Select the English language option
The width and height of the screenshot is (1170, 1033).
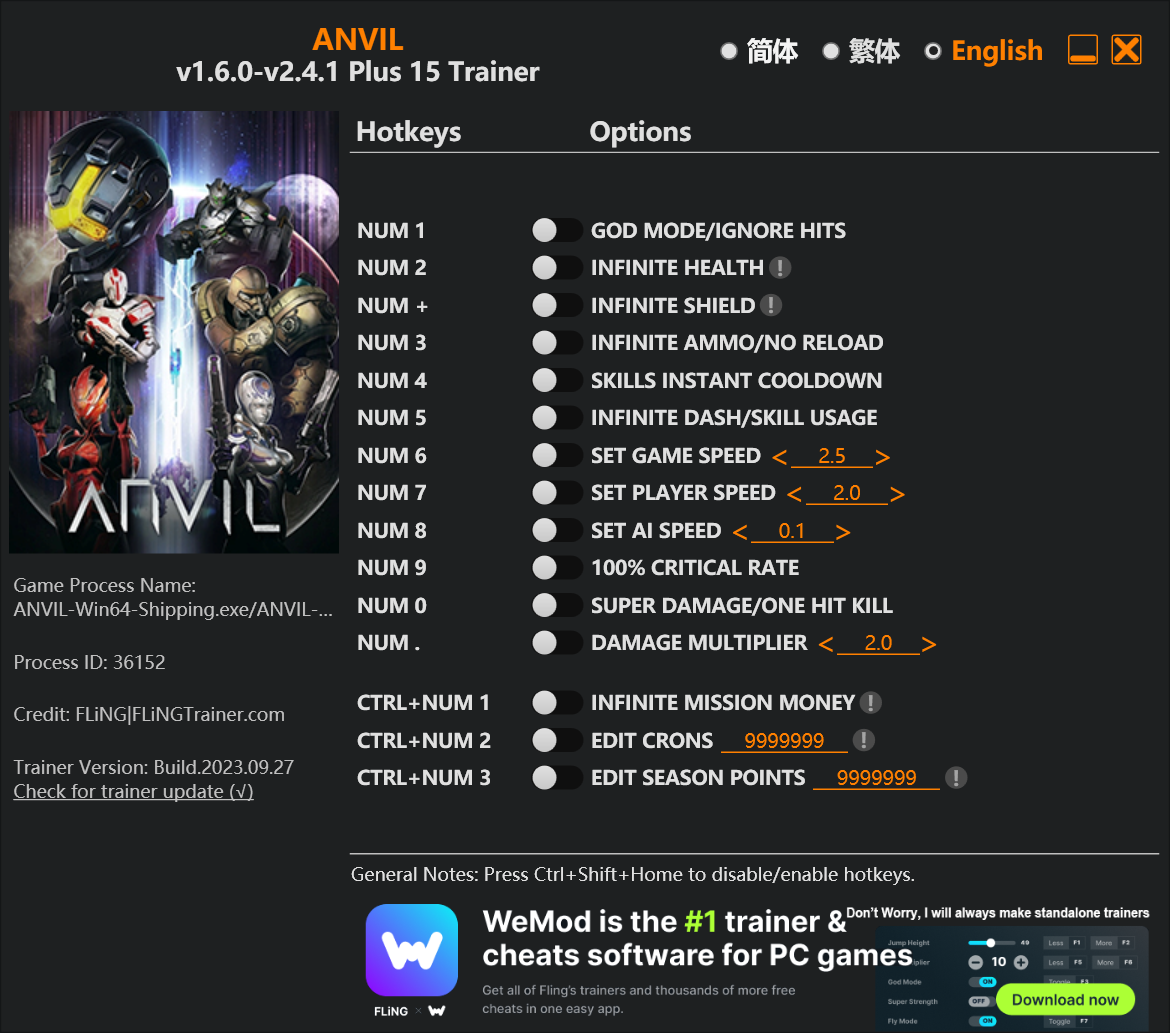pos(984,51)
